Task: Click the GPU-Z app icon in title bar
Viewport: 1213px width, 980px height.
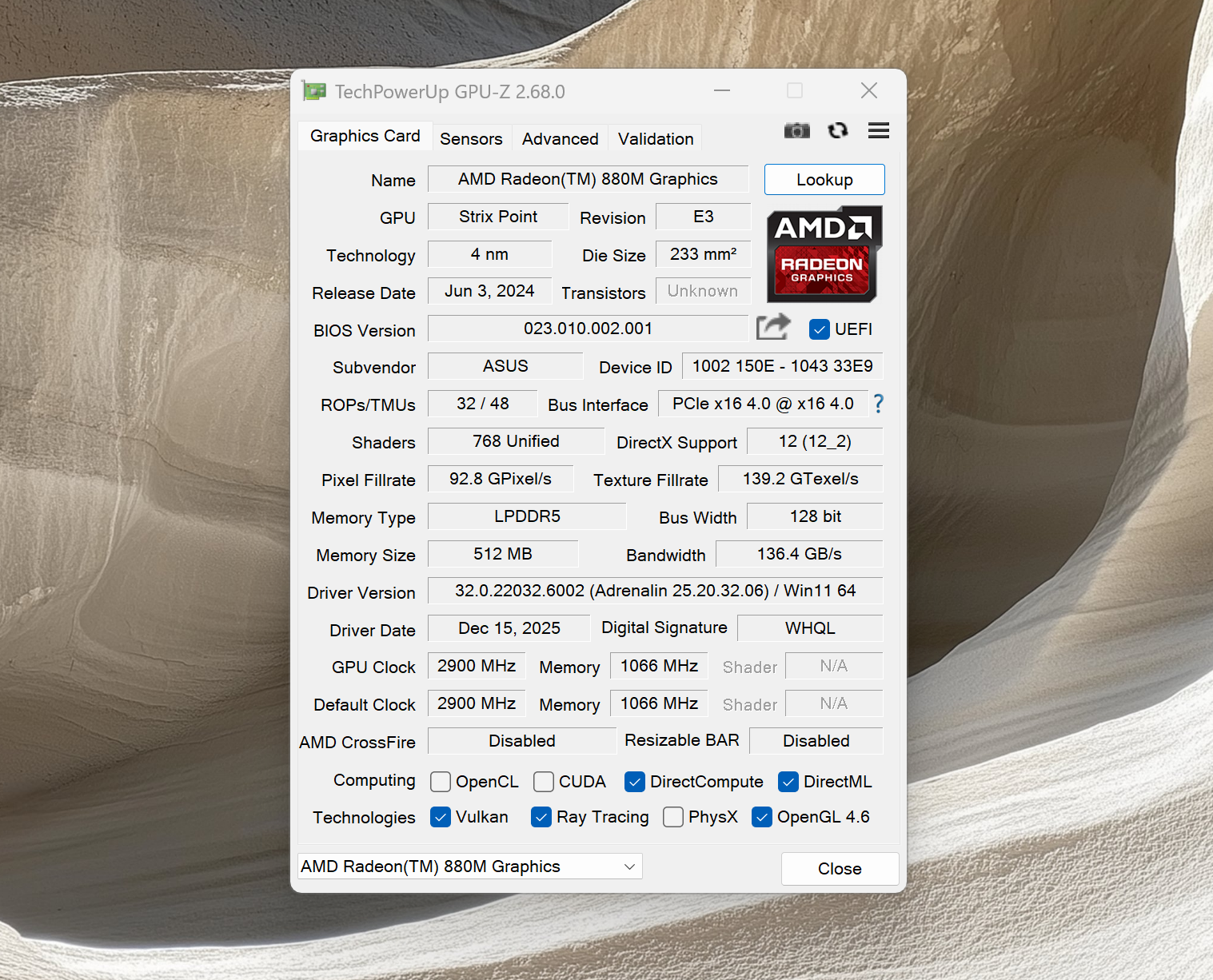Action: [x=314, y=91]
